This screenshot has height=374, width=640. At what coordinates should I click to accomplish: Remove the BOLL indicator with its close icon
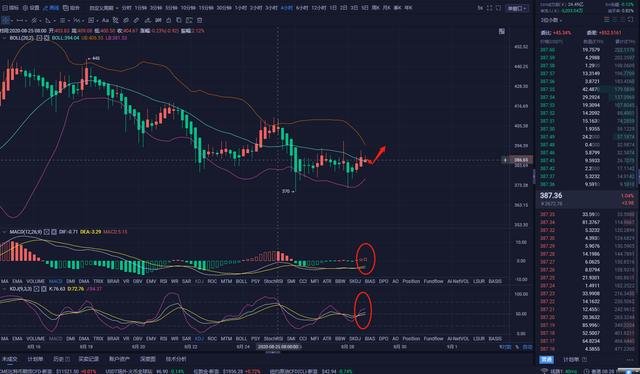pyautogui.click(x=47, y=38)
